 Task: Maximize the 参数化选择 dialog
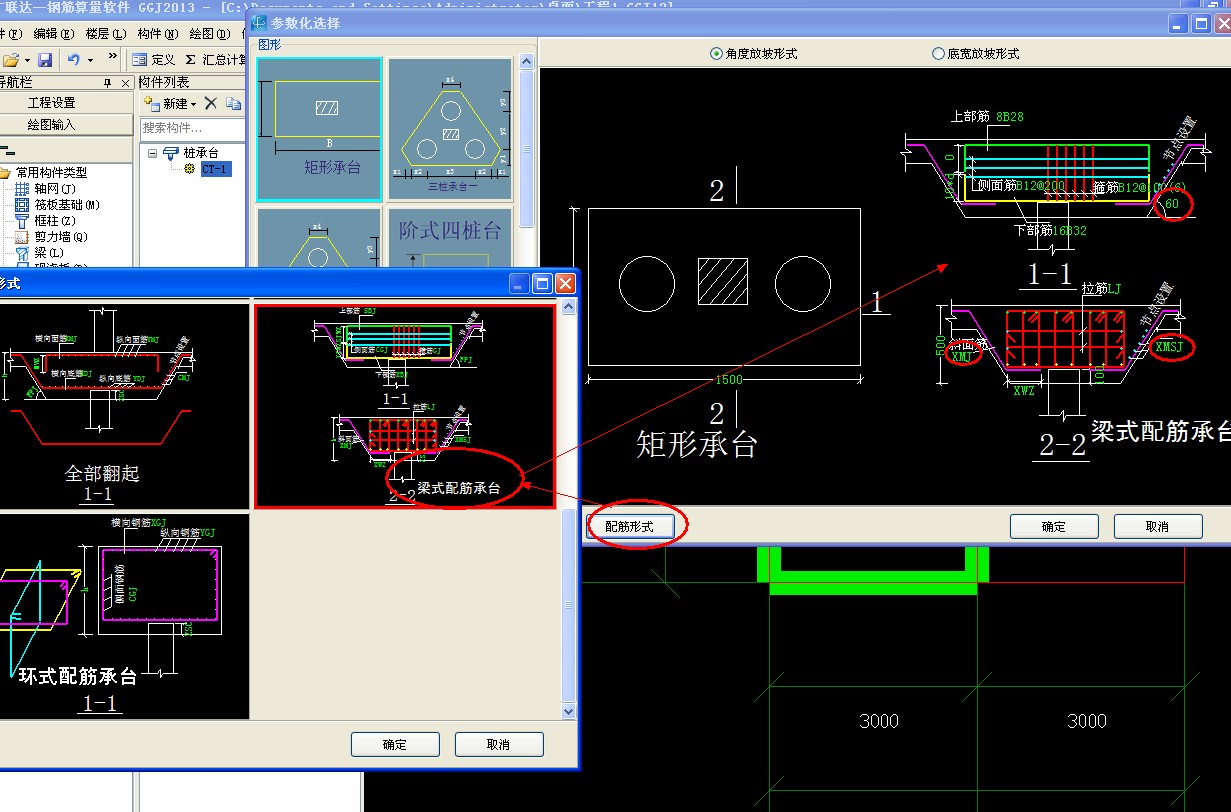[1202, 24]
